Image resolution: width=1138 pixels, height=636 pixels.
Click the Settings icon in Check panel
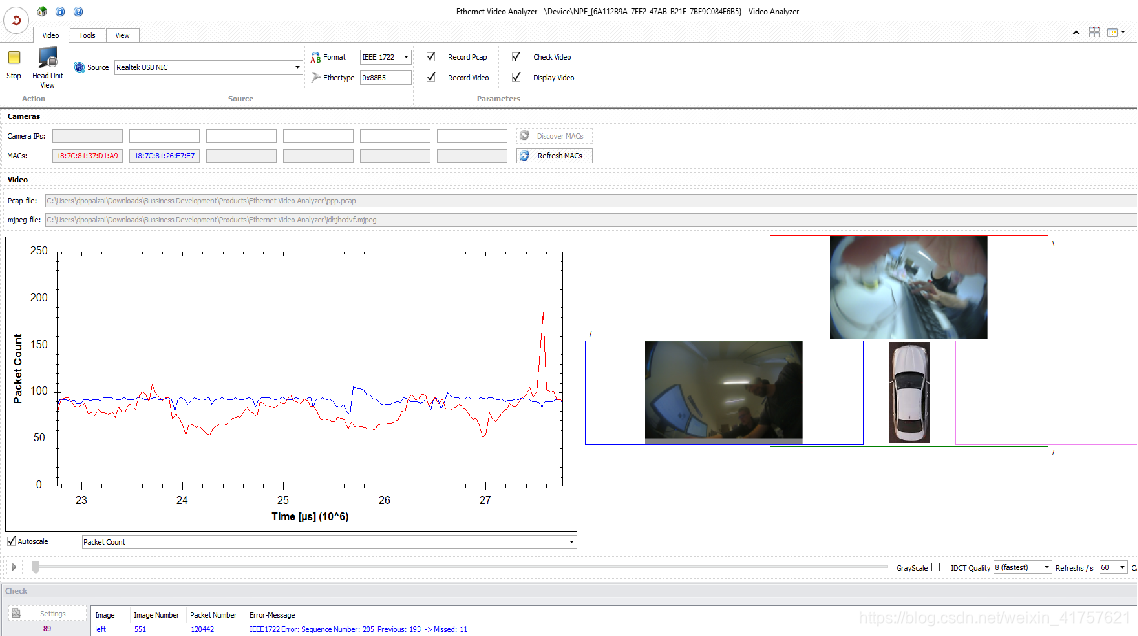pyautogui.click(x=16, y=613)
